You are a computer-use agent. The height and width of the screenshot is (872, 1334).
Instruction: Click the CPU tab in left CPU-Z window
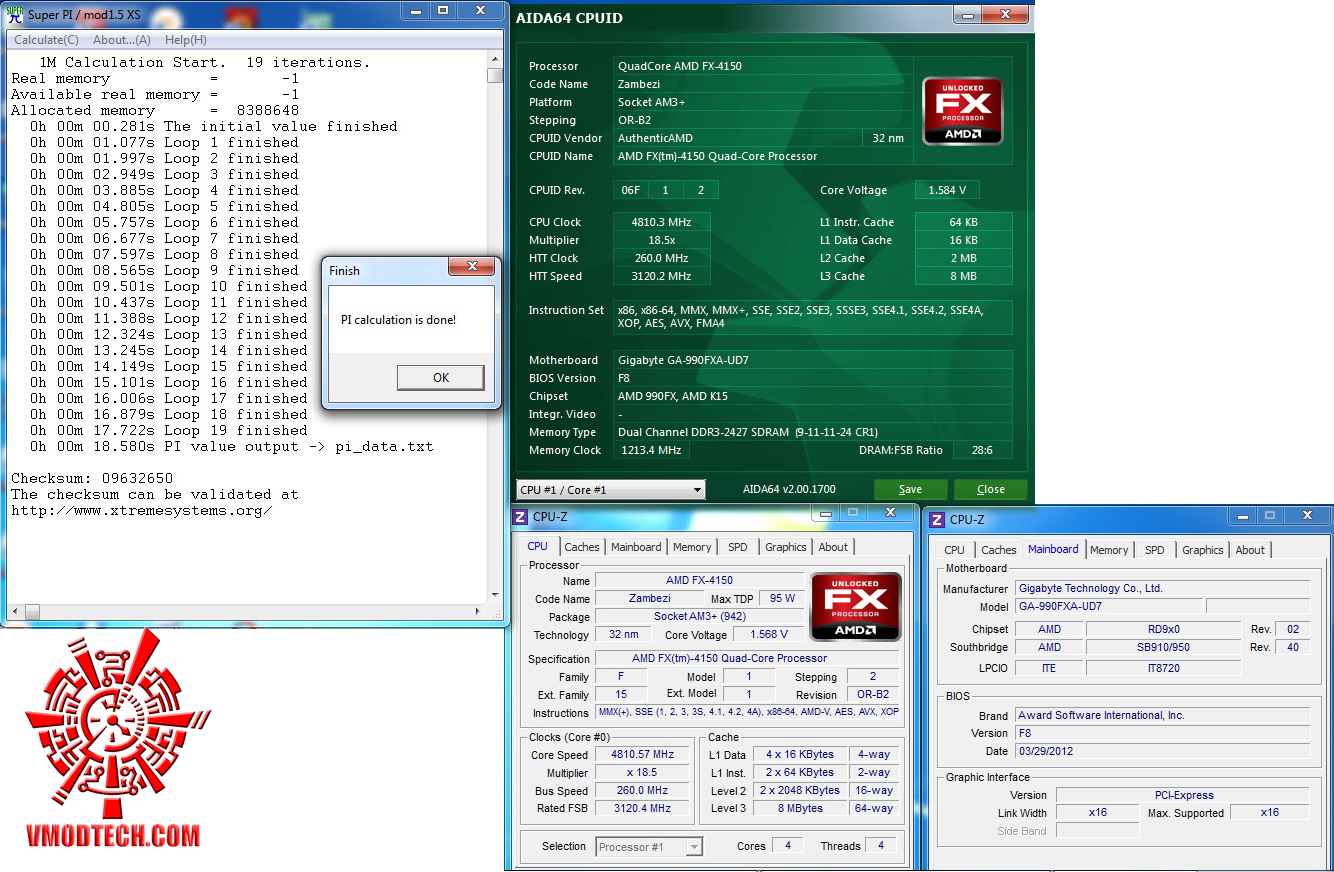pos(538,546)
